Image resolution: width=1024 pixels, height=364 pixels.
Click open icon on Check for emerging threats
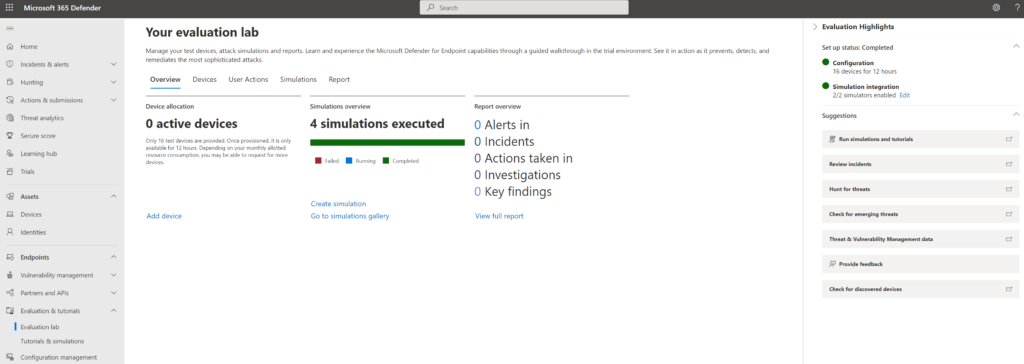tap(1009, 214)
